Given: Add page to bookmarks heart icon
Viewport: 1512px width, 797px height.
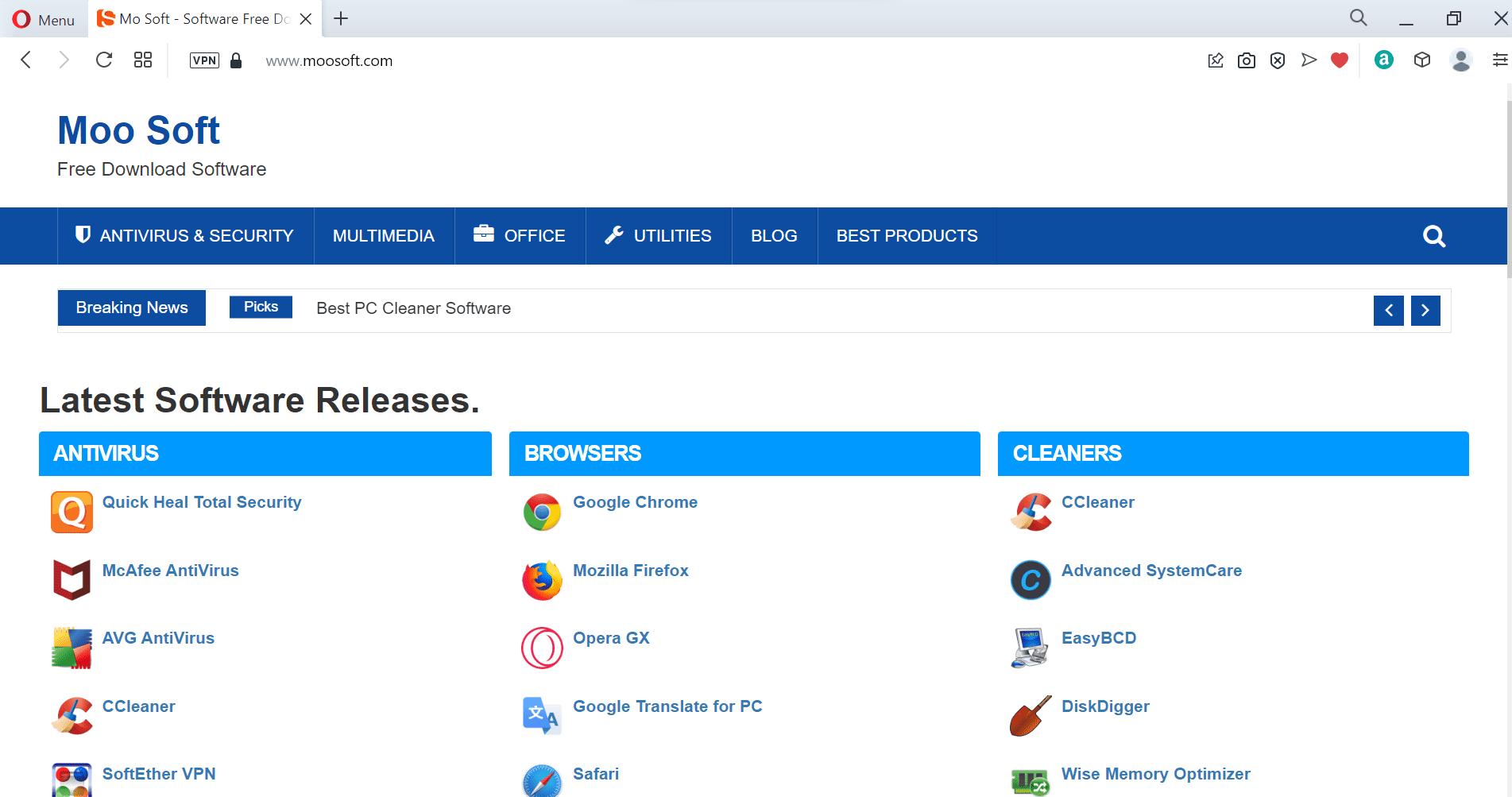Looking at the screenshot, I should 1340,60.
